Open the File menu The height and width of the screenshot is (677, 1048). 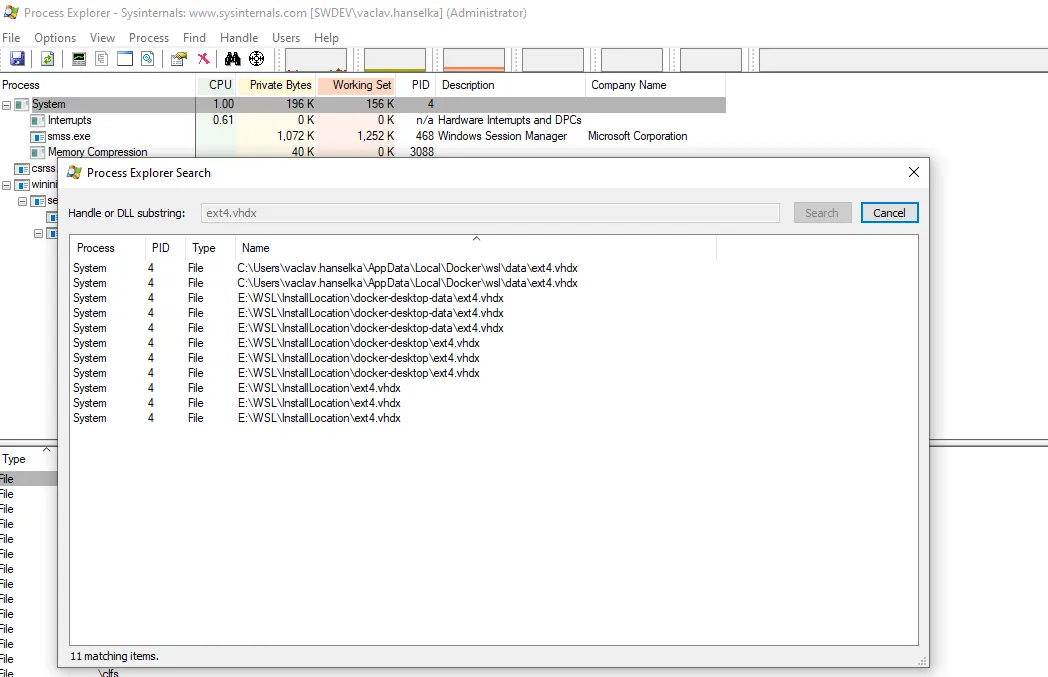point(11,37)
